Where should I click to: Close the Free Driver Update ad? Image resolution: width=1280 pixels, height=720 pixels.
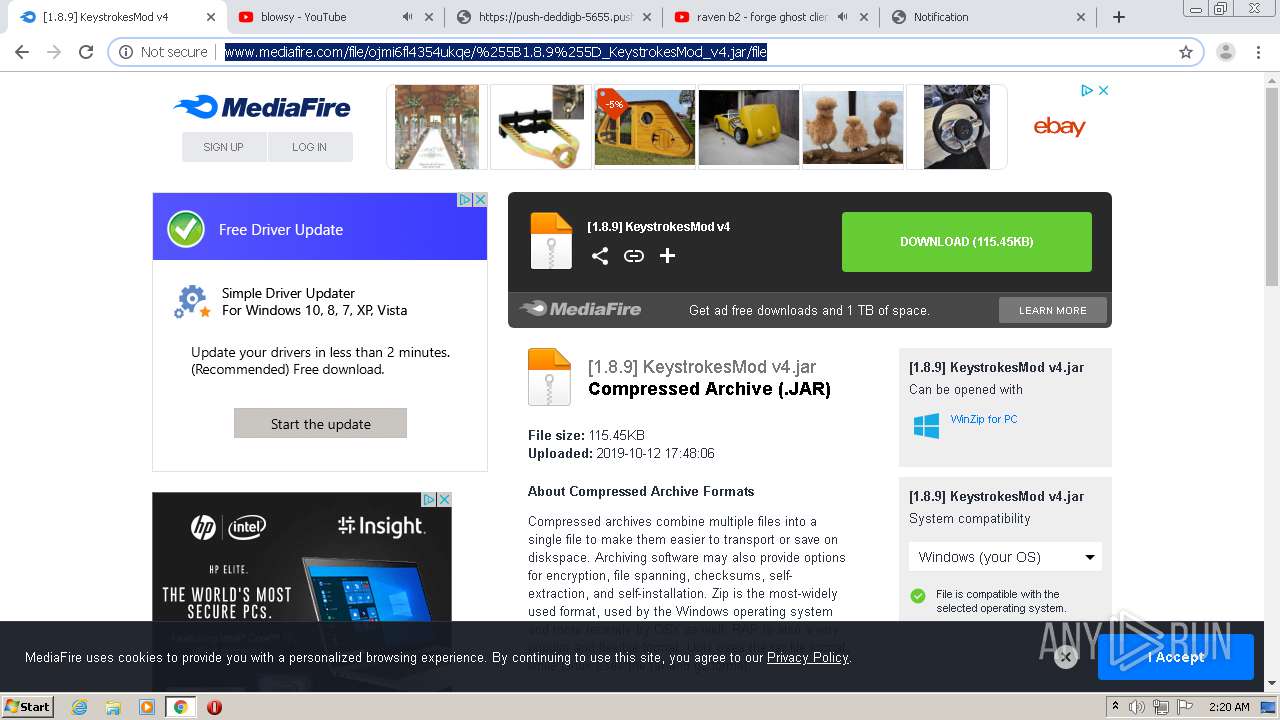tap(480, 200)
